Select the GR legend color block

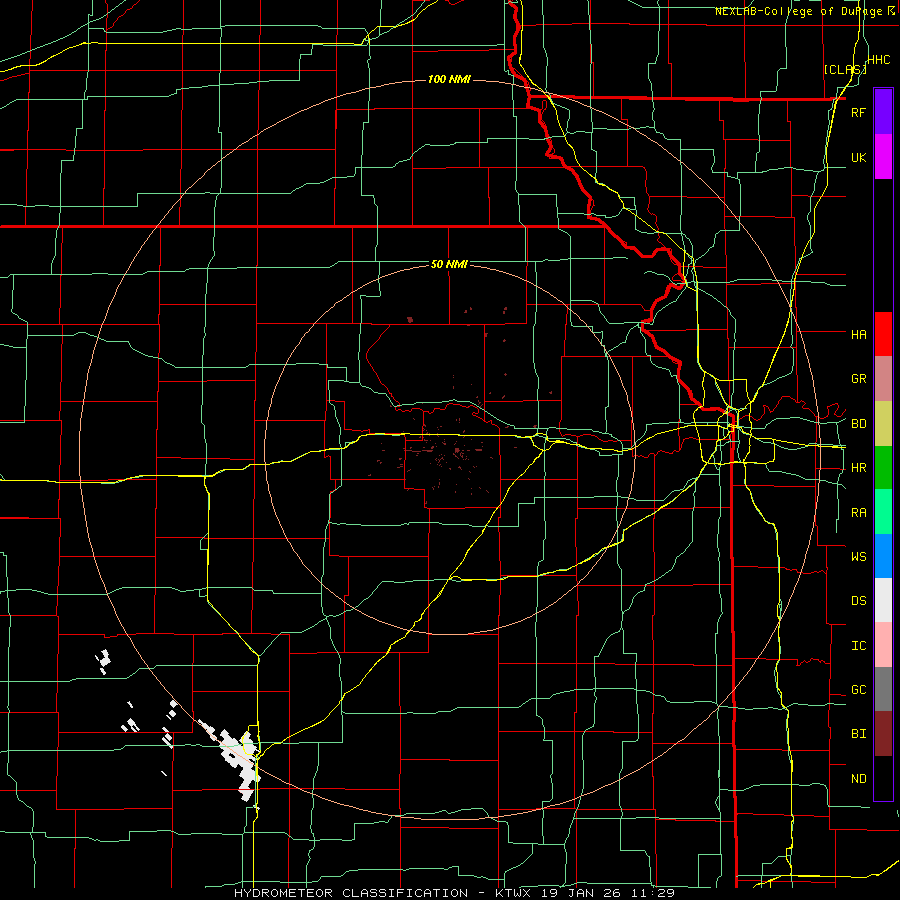click(x=883, y=379)
